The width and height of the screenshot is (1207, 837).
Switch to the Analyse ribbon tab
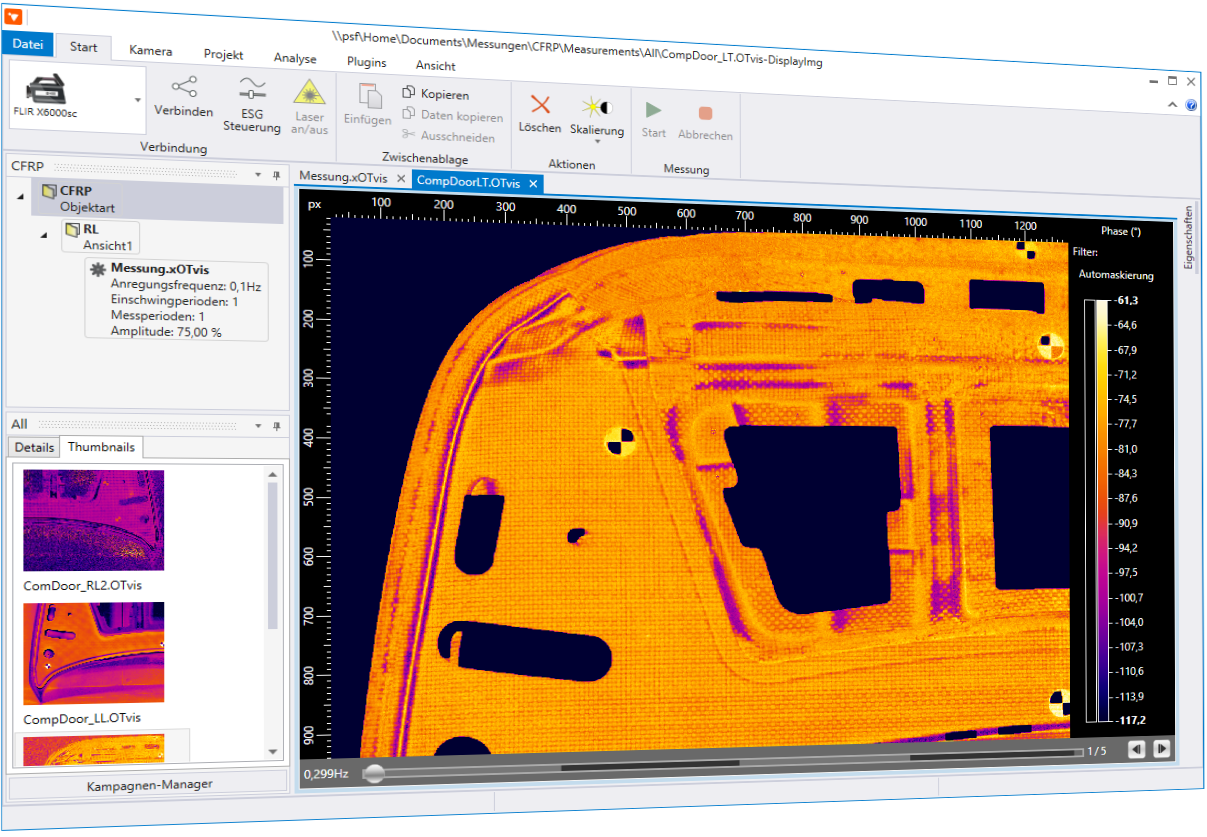[x=295, y=58]
